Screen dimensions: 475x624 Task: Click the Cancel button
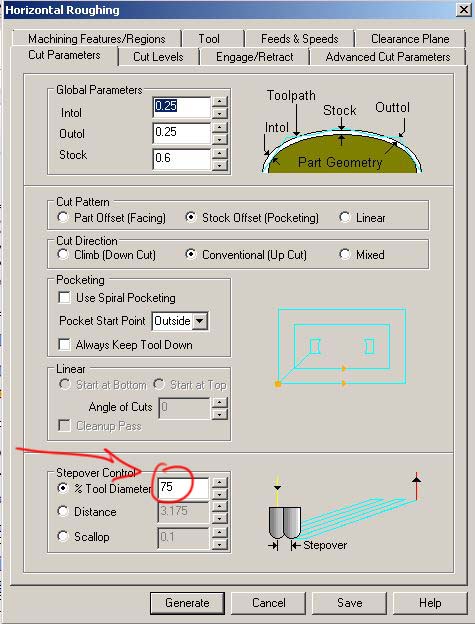click(269, 603)
